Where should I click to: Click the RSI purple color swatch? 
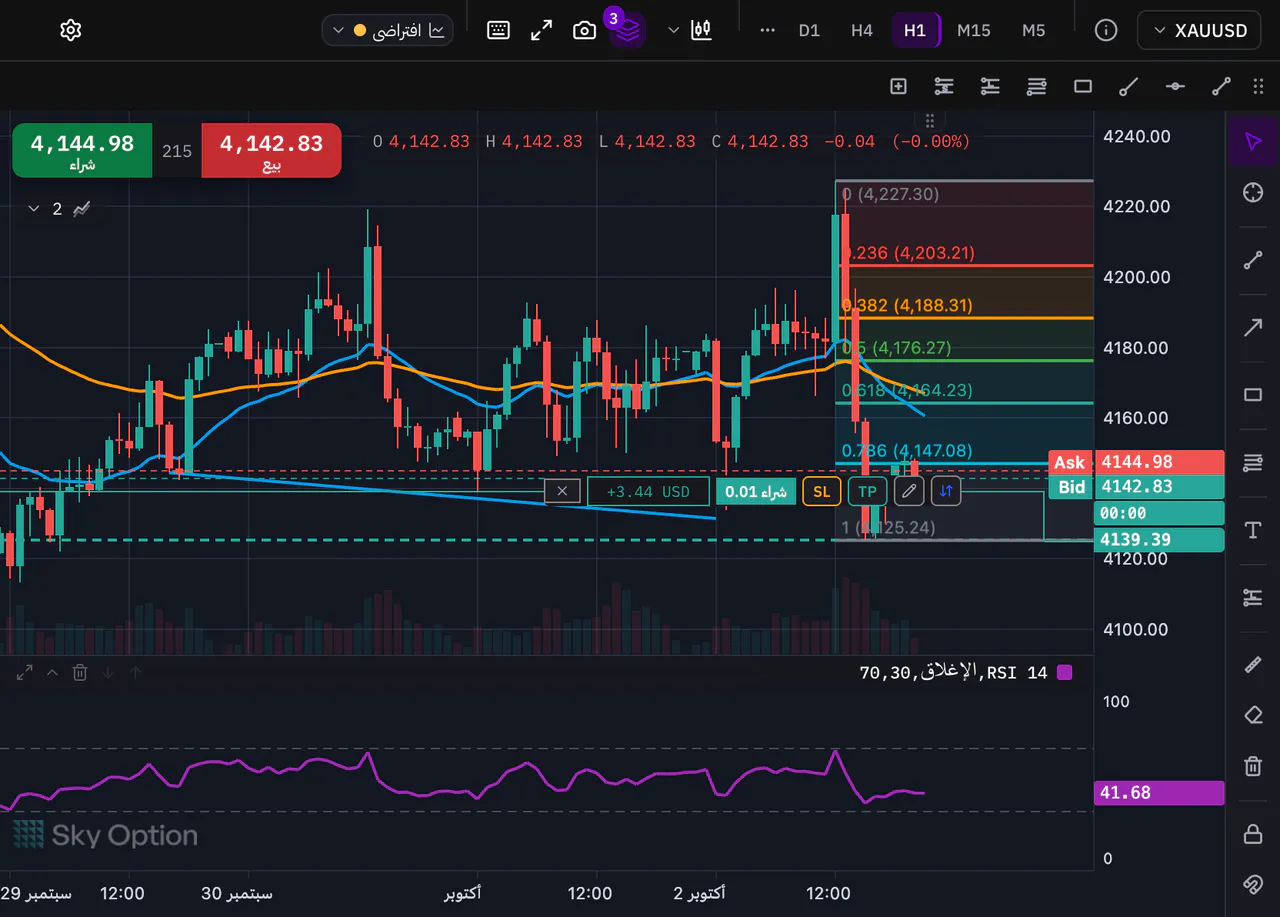tap(1064, 673)
